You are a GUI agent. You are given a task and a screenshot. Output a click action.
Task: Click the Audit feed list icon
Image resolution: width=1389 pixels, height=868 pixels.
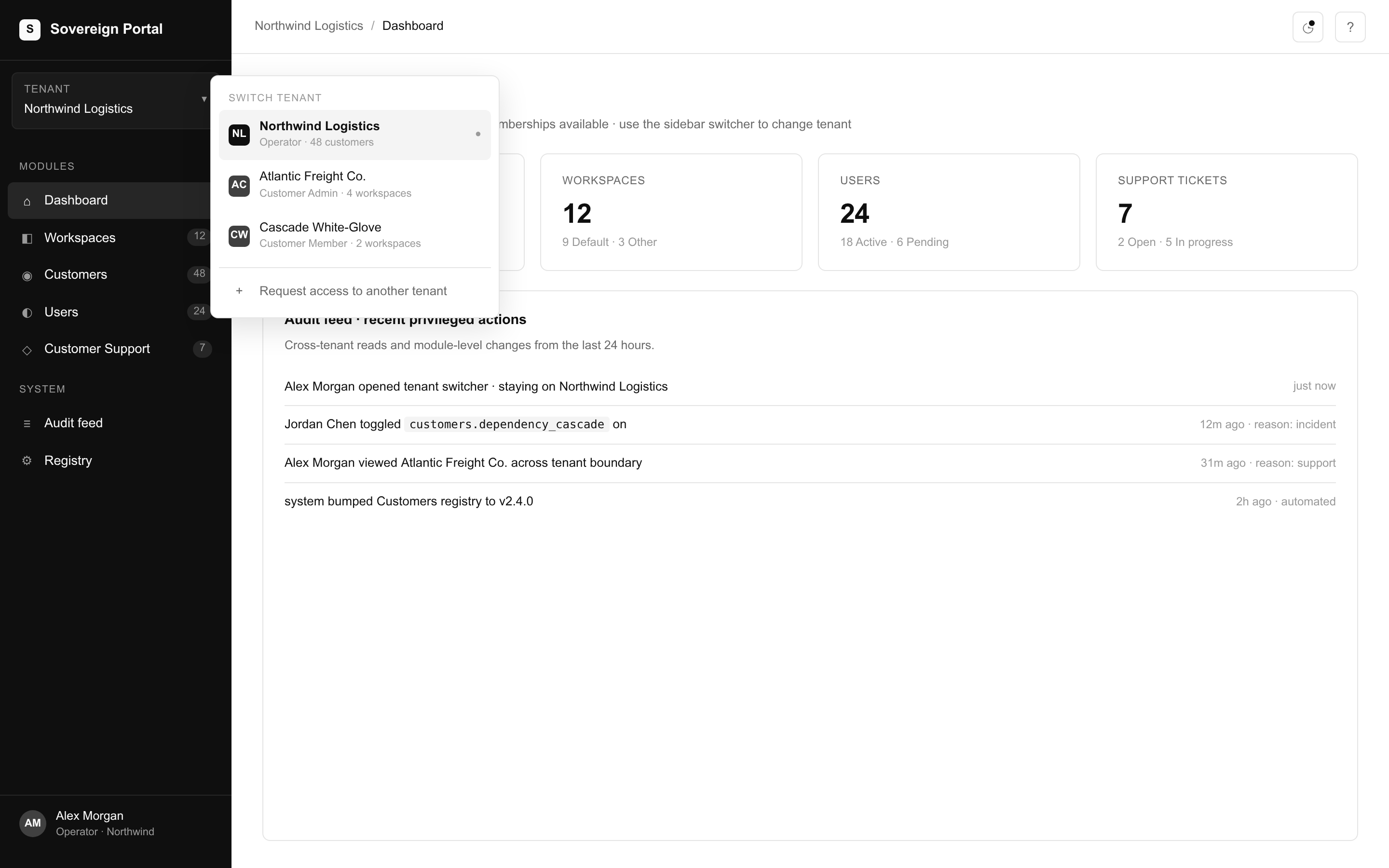click(x=27, y=424)
